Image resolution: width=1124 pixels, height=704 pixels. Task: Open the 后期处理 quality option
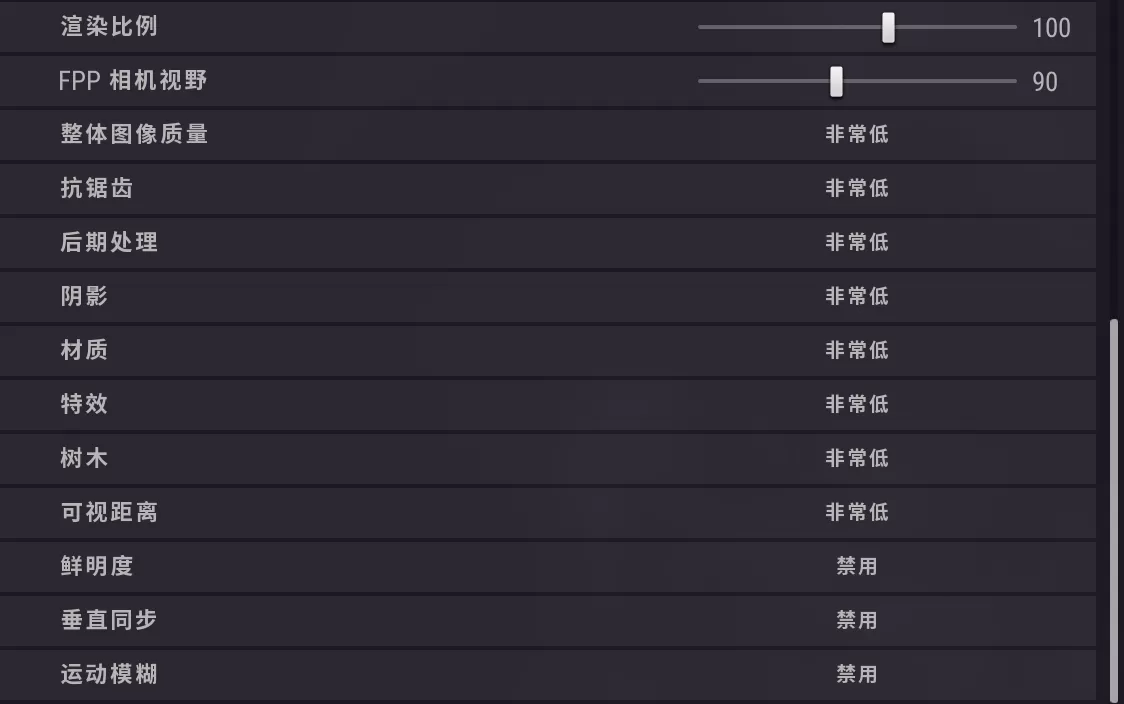point(857,242)
